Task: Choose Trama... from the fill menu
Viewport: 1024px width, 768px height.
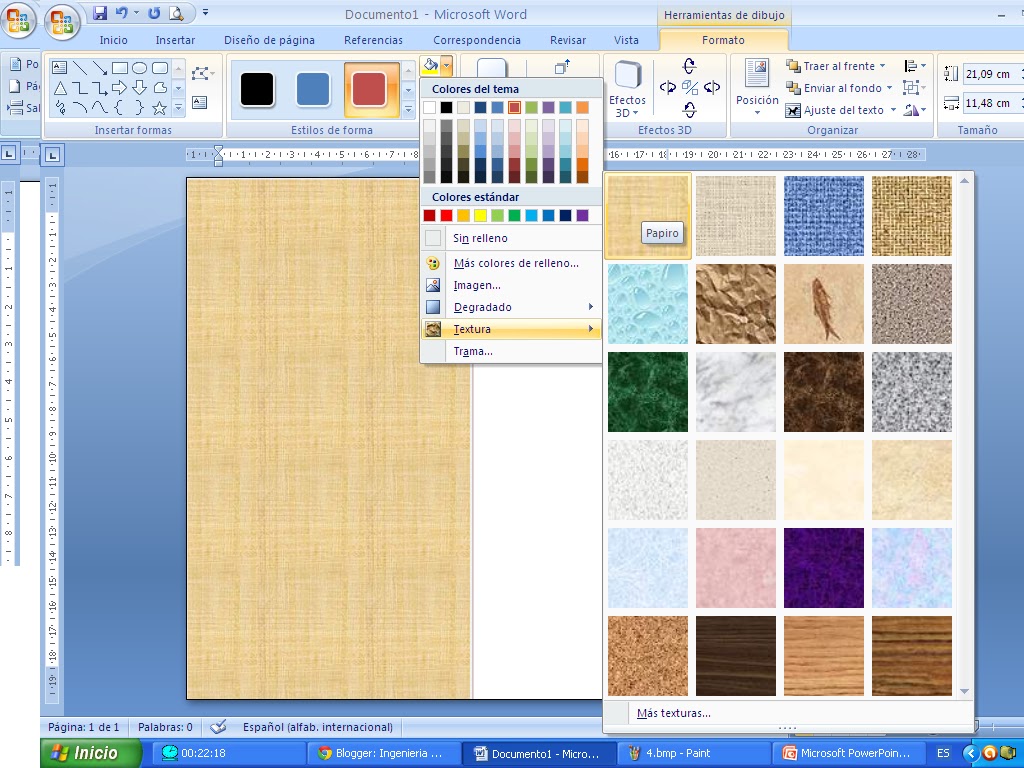Action: pos(511,351)
